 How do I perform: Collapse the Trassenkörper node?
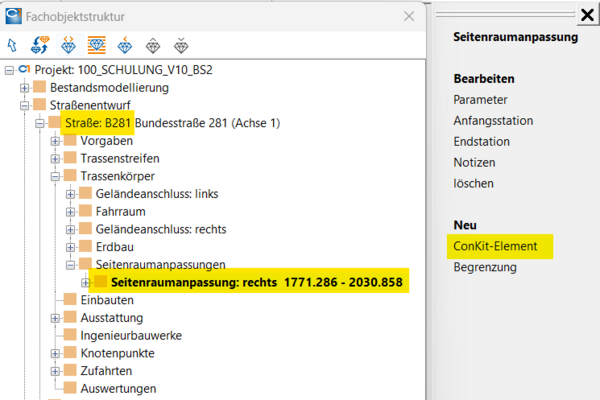point(55,176)
